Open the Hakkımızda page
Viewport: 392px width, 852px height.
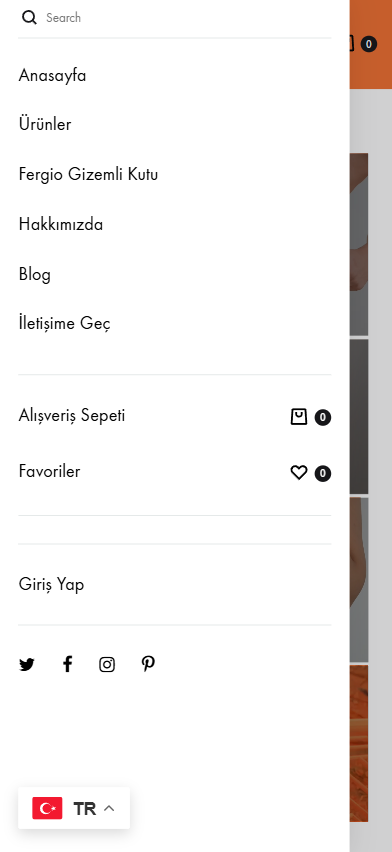point(61,224)
